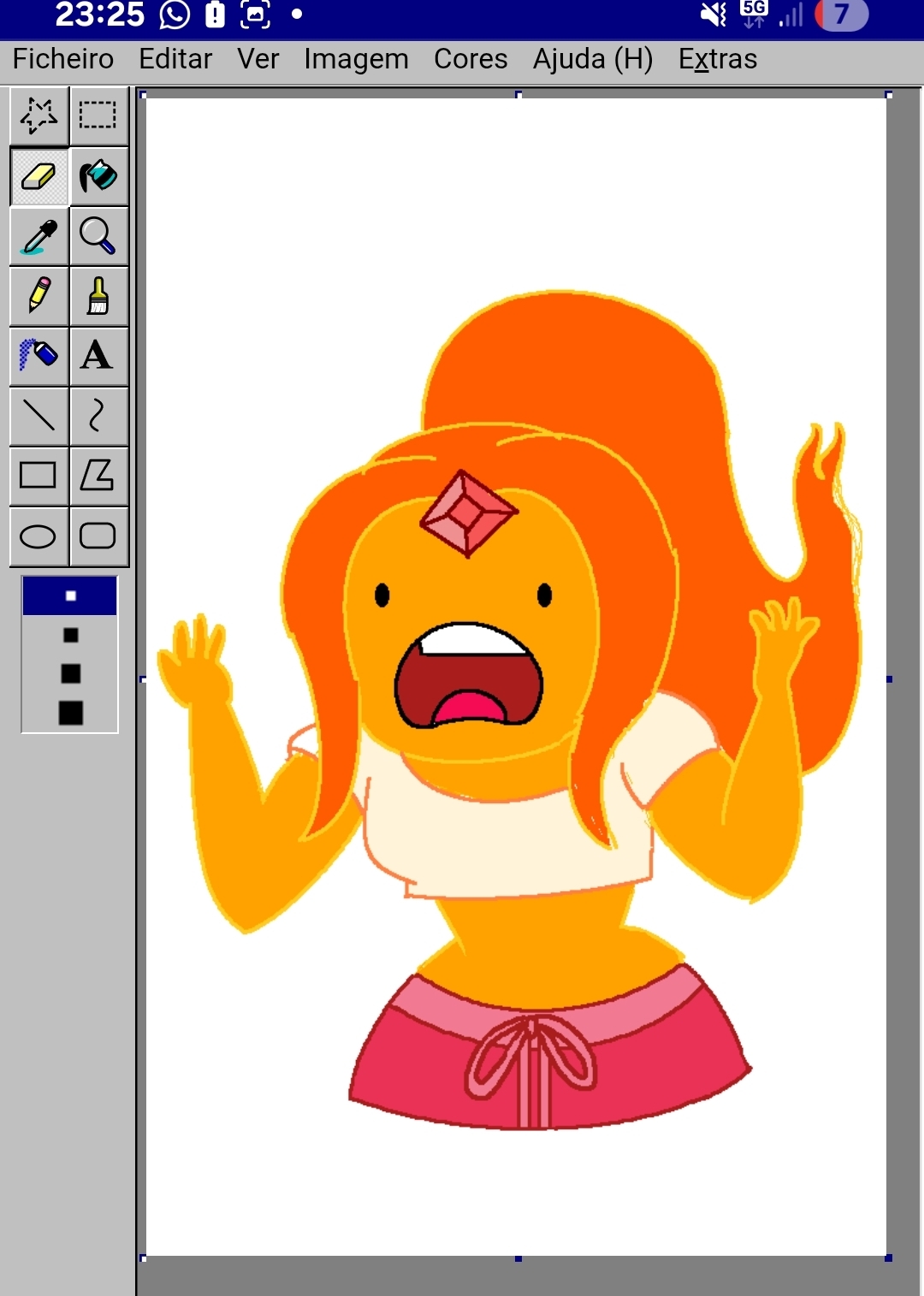This screenshot has width=924, height=1296.
Task: Select the rectangular selection tool
Action: pyautogui.click(x=98, y=115)
